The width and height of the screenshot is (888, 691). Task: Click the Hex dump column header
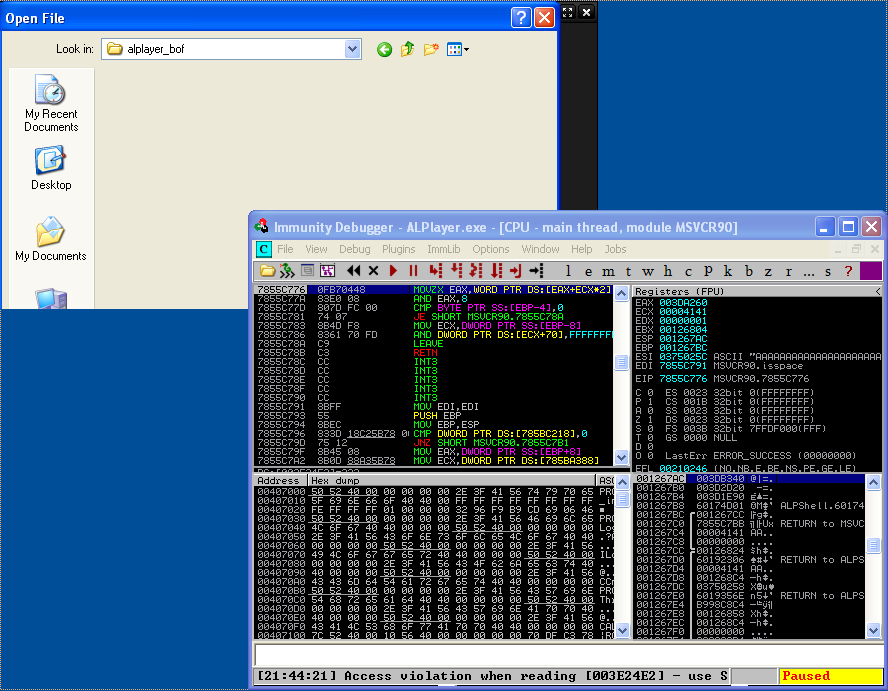pos(452,480)
